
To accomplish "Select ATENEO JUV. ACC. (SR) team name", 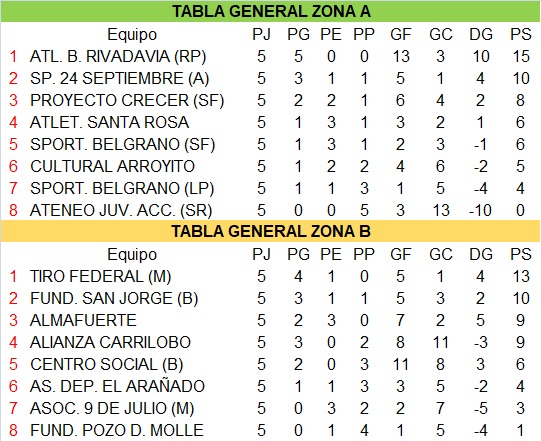I will [x=121, y=210].
